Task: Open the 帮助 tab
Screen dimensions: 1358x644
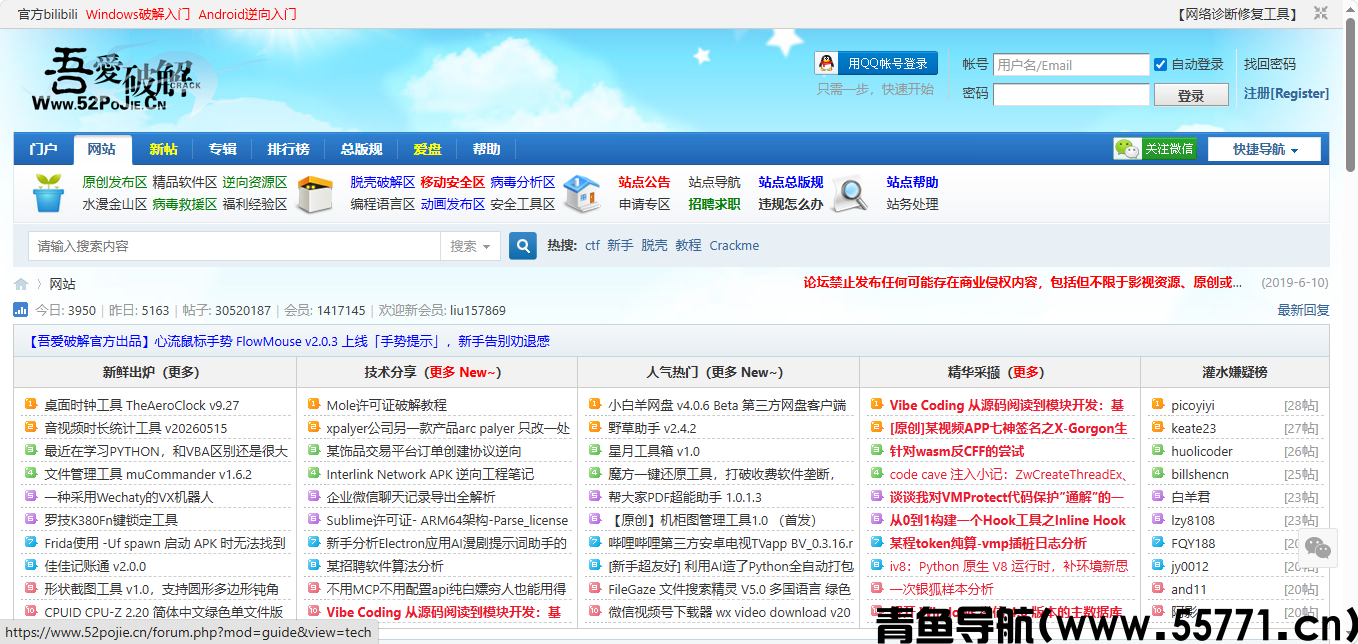Action: click(x=486, y=149)
